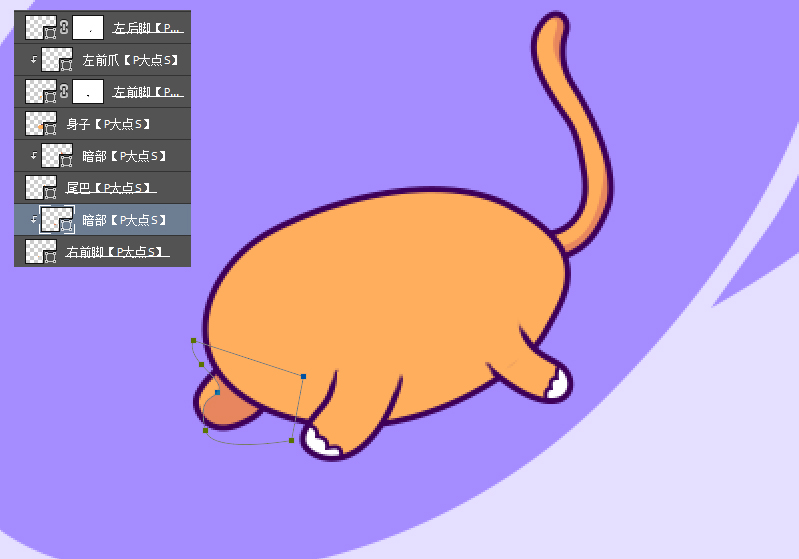Click the clipping arrow on 暗部 below 身子
Image resolution: width=799 pixels, height=559 pixels.
tap(33, 156)
